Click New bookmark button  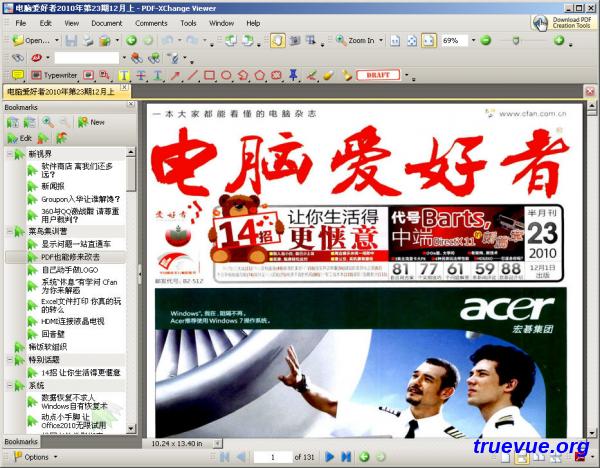click(91, 122)
